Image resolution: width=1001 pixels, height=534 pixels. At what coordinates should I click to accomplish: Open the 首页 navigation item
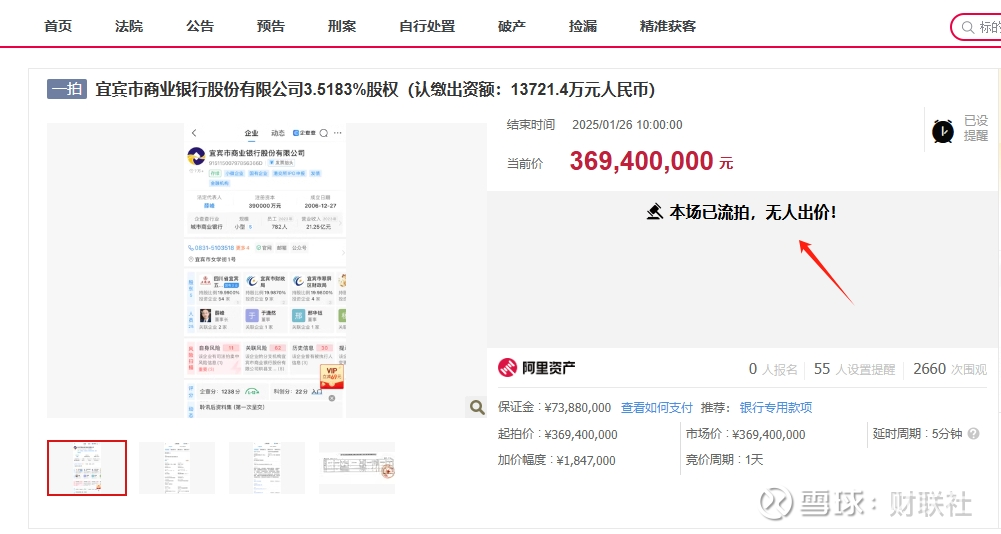[58, 26]
